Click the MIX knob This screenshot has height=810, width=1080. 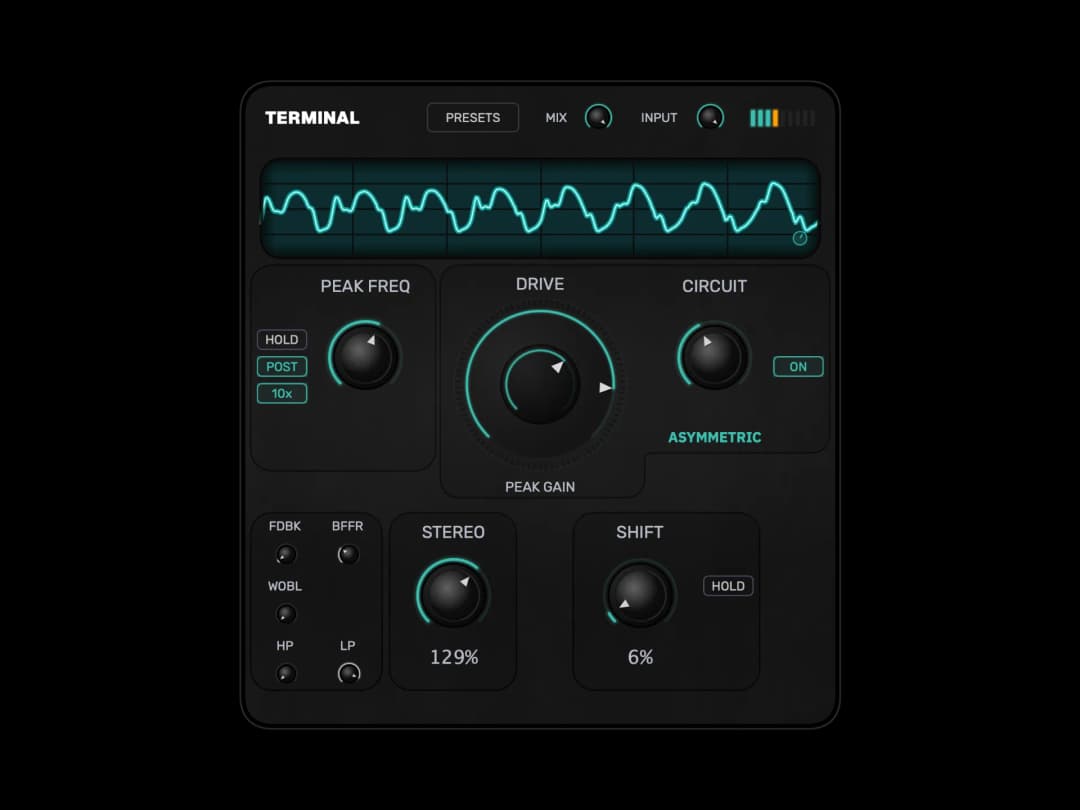click(598, 117)
